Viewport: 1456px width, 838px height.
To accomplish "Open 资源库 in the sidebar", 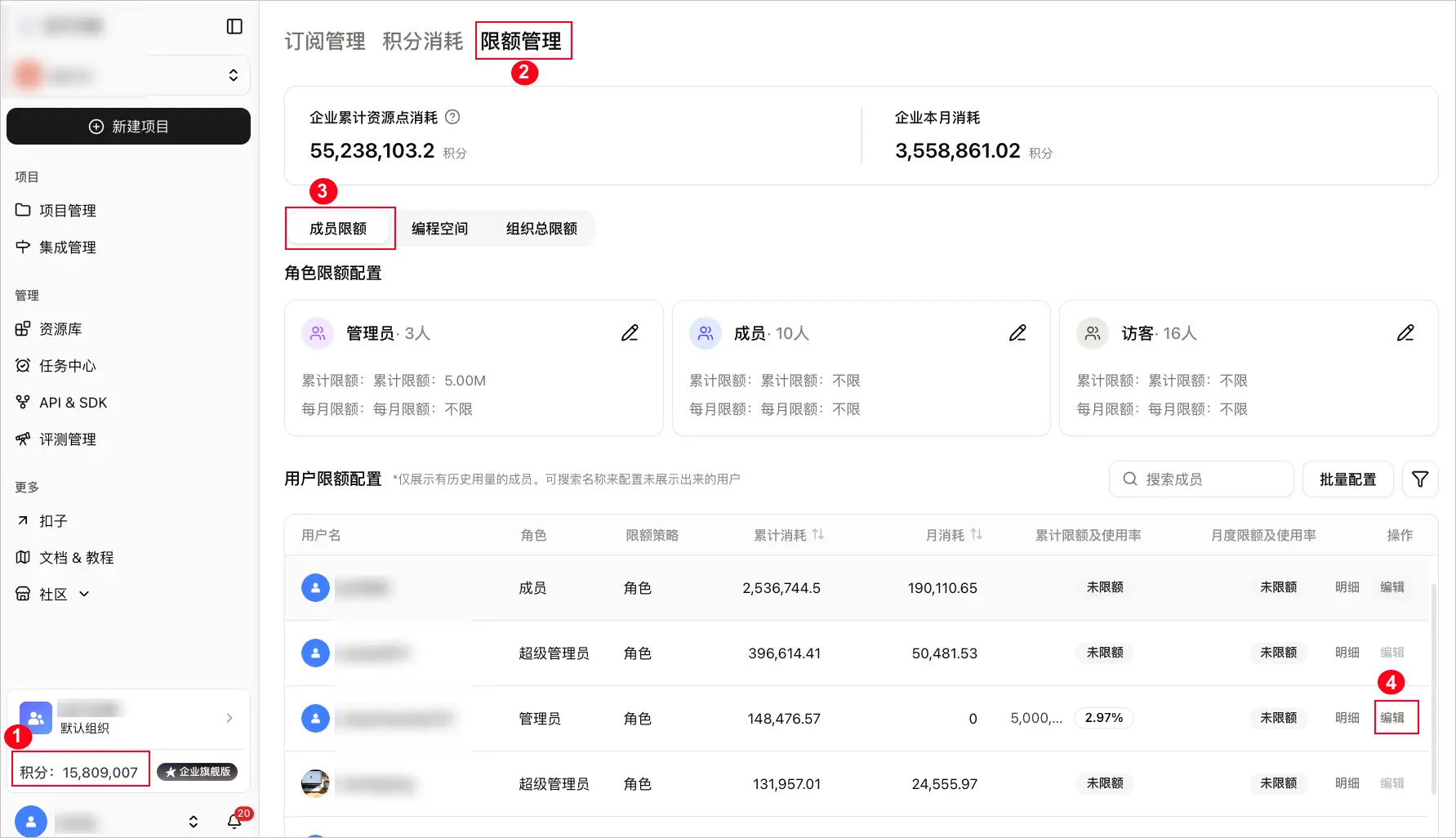I will (x=60, y=329).
